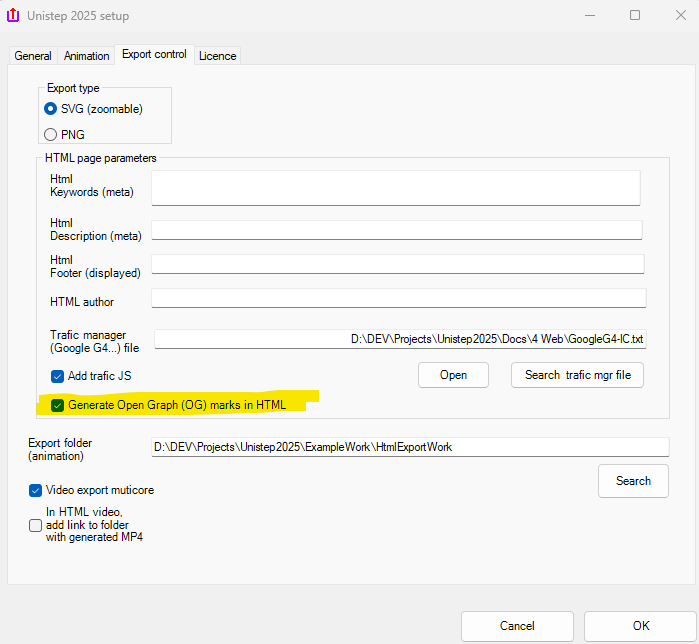
Task: Click the Export folder path field
Action: pos(408,447)
